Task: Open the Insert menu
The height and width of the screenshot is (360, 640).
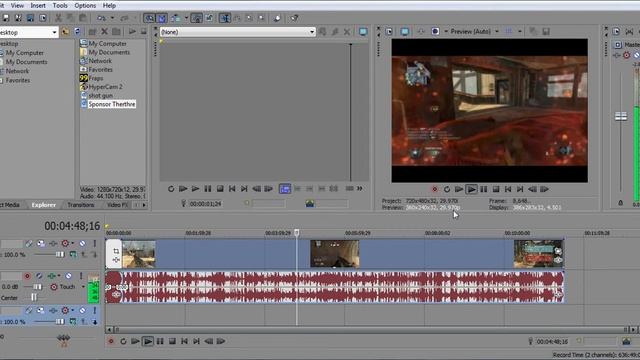Action: click(38, 6)
